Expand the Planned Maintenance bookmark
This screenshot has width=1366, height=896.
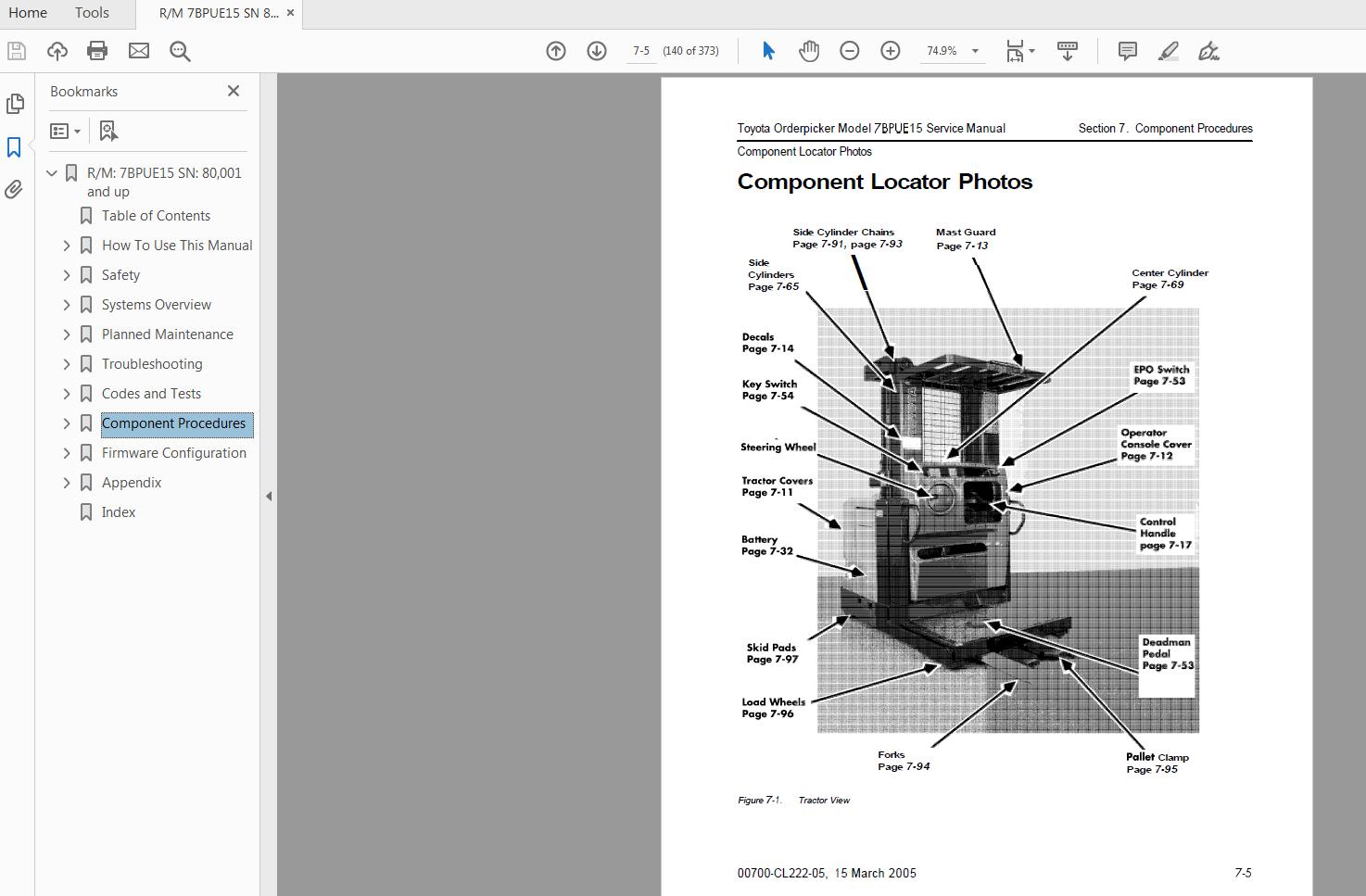(67, 334)
